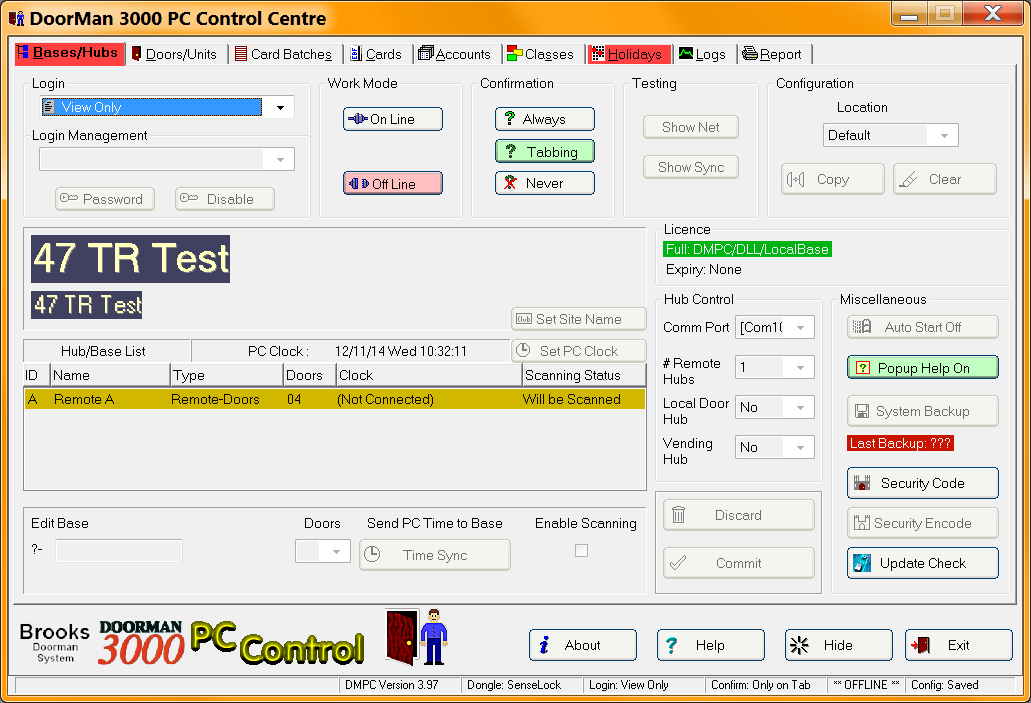Open the Logs tab
The image size is (1031, 703).
[x=702, y=54]
